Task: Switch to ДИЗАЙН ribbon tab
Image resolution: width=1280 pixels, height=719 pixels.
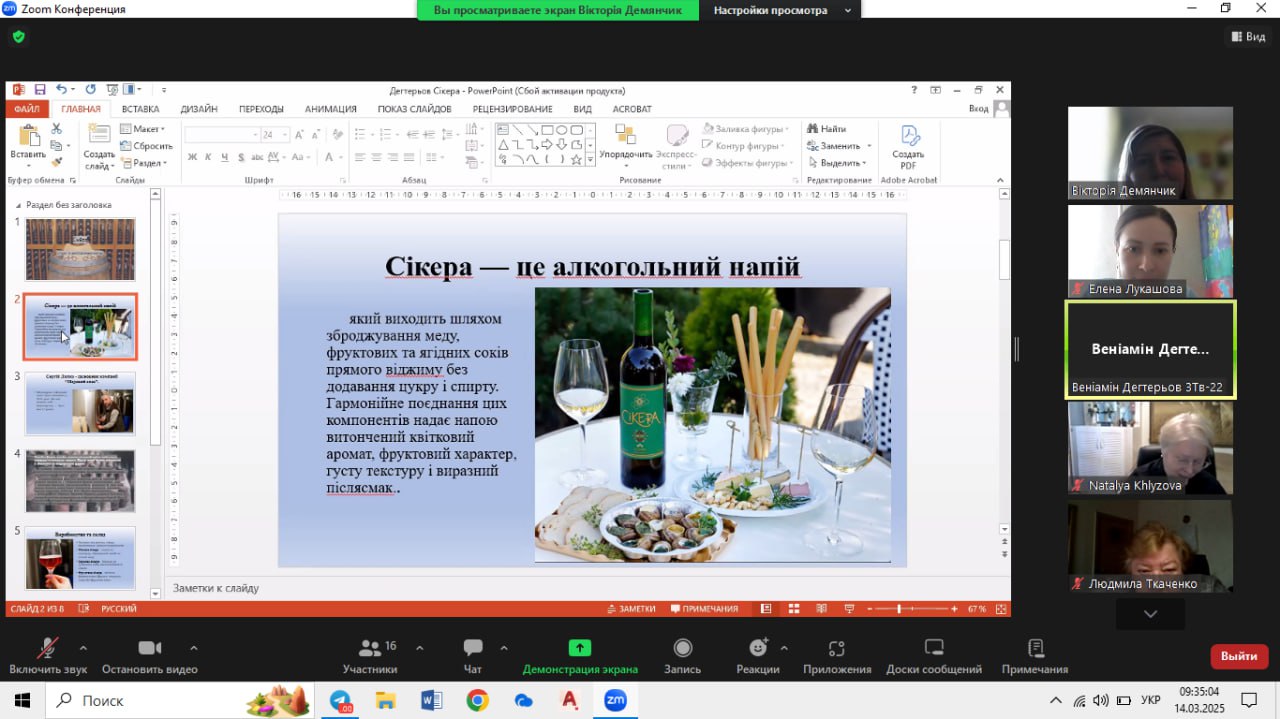Action: click(199, 109)
